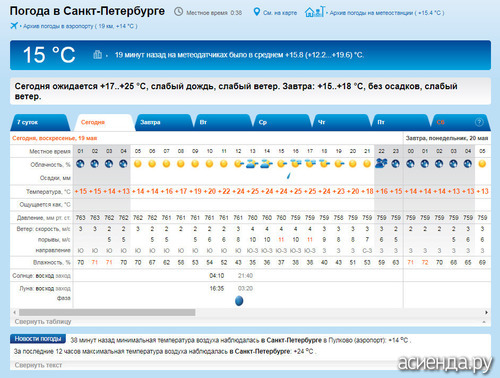Viewport: 500px width, 378px height.
Task: Click Завтра, понедельник, 20 мая heading
Action: click(x=447, y=138)
